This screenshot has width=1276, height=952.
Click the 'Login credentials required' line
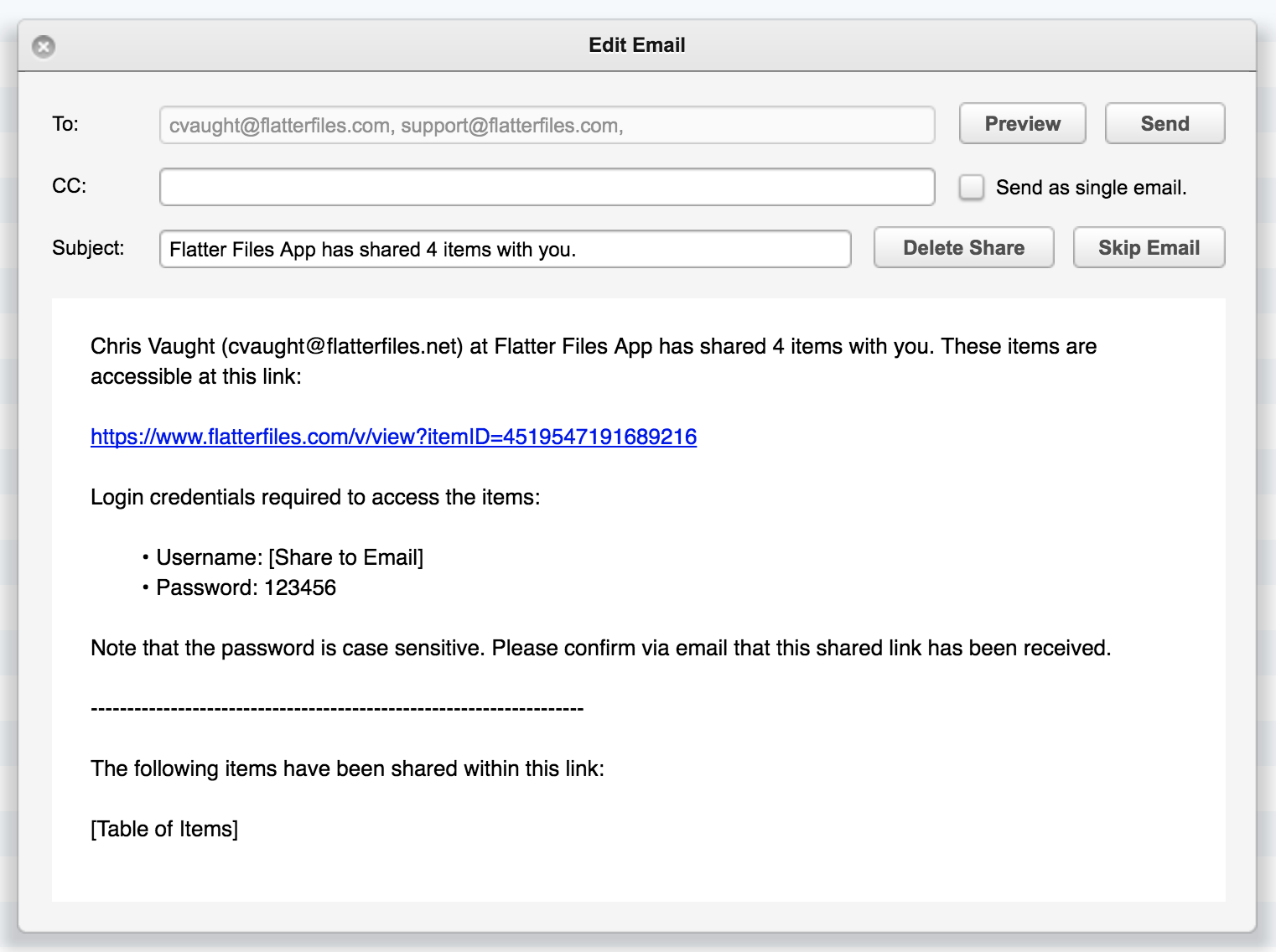315,497
